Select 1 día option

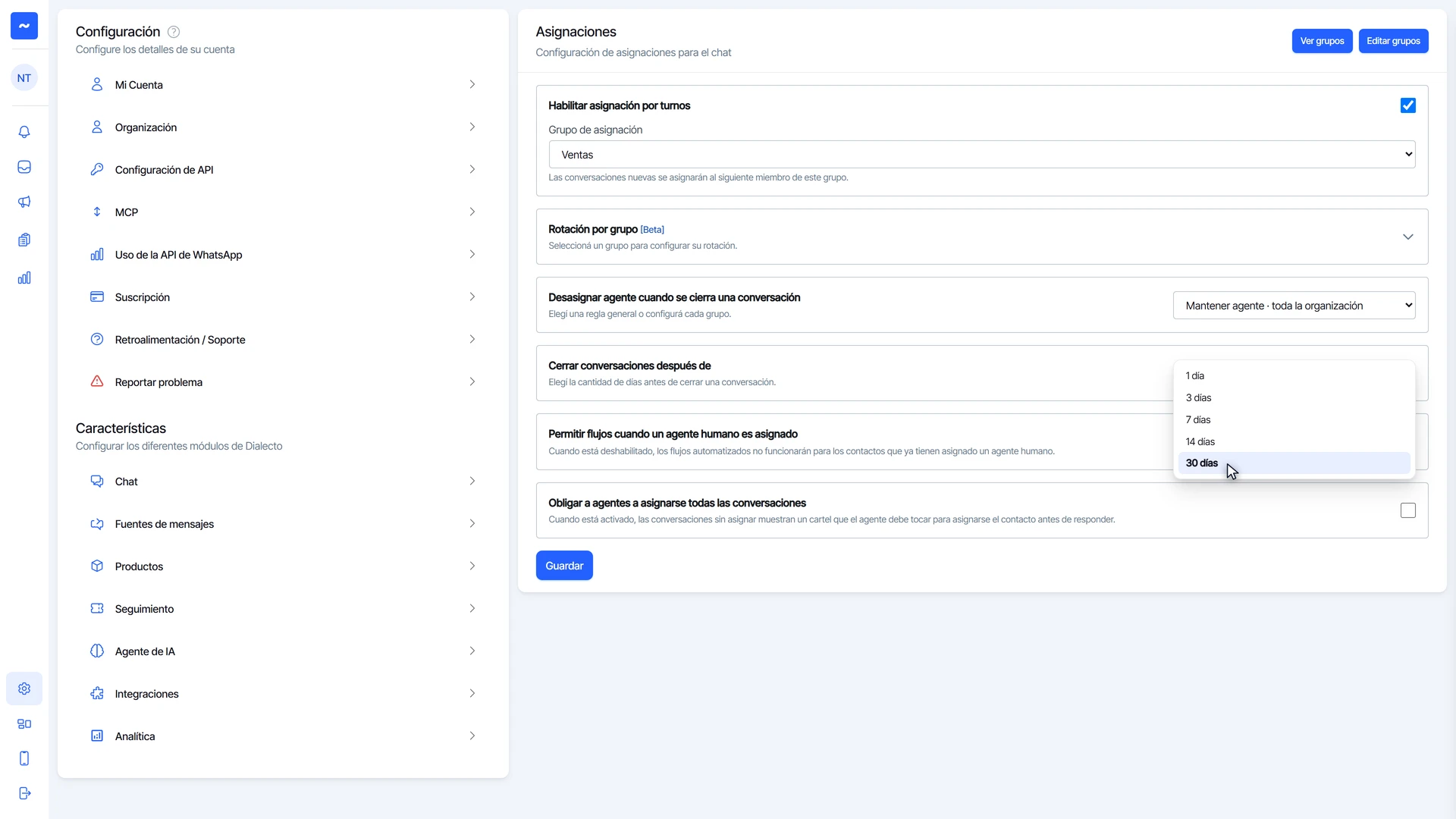1294,376
